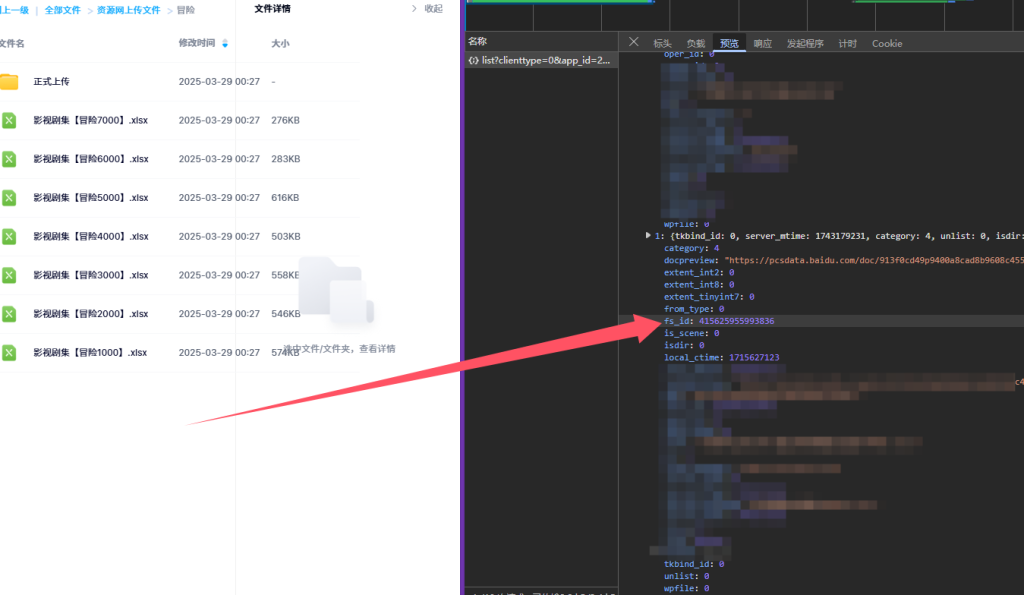Click the Excel icon for 影视剧集【冒险5000】.xlsx
The height and width of the screenshot is (595, 1024).
pyautogui.click(x=9, y=198)
